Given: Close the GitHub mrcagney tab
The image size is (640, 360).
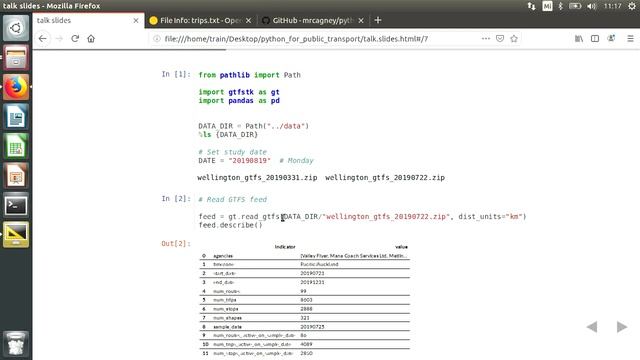Looking at the screenshot, I should tap(361, 20).
